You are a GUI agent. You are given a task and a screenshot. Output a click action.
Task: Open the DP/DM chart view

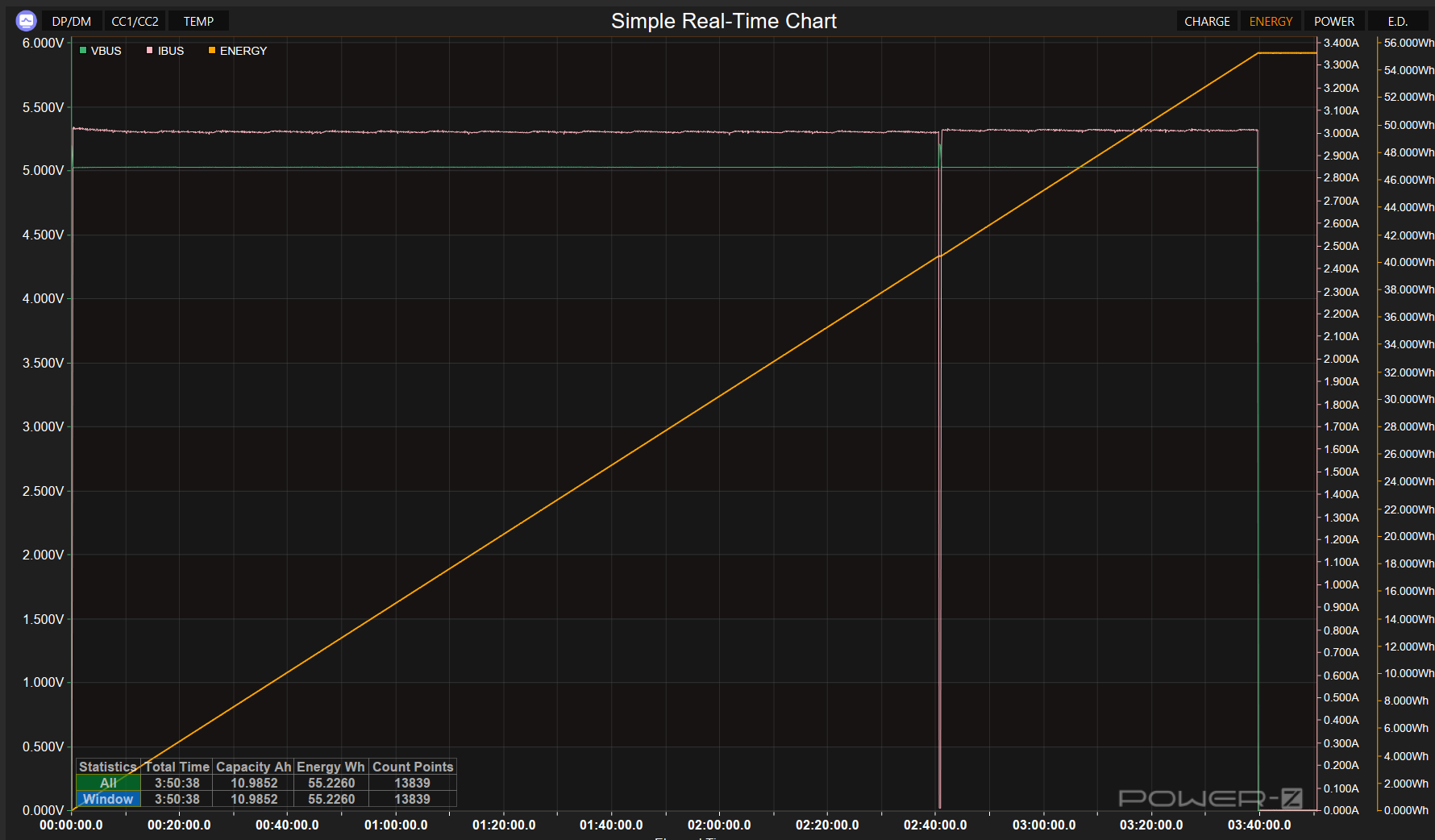pyautogui.click(x=71, y=21)
